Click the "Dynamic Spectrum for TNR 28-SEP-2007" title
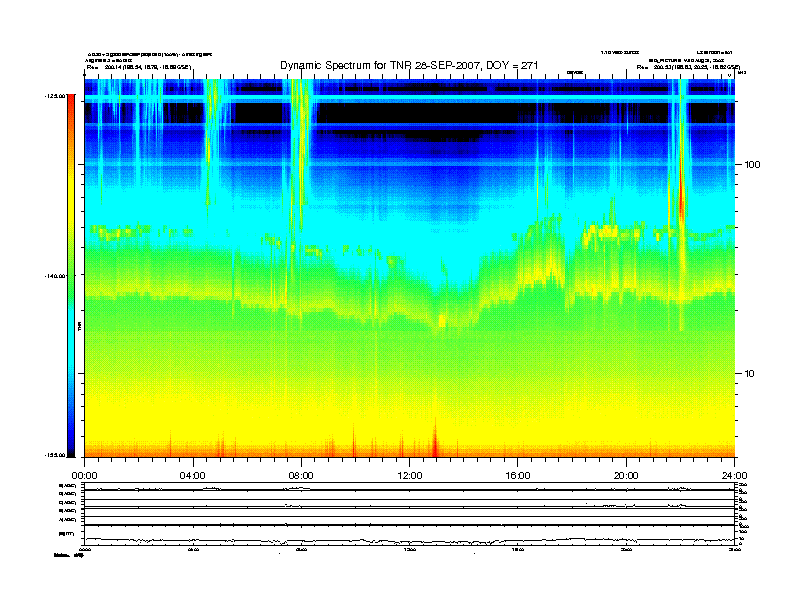Image resolution: width=792 pixels, height=612 pixels. pyautogui.click(x=409, y=65)
